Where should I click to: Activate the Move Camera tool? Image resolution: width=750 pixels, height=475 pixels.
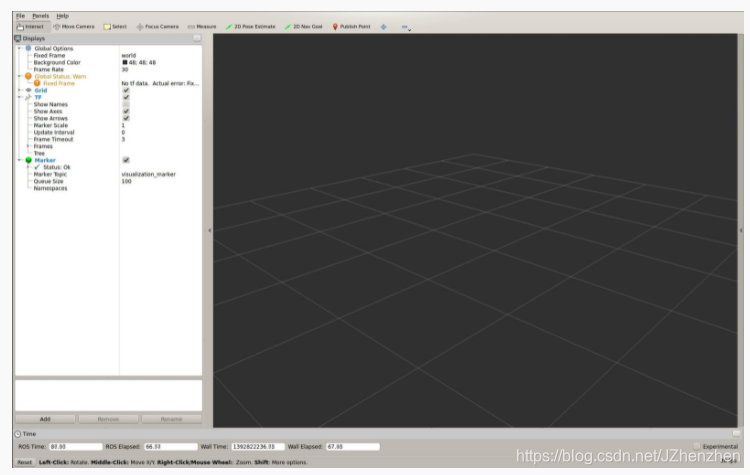tap(74, 27)
